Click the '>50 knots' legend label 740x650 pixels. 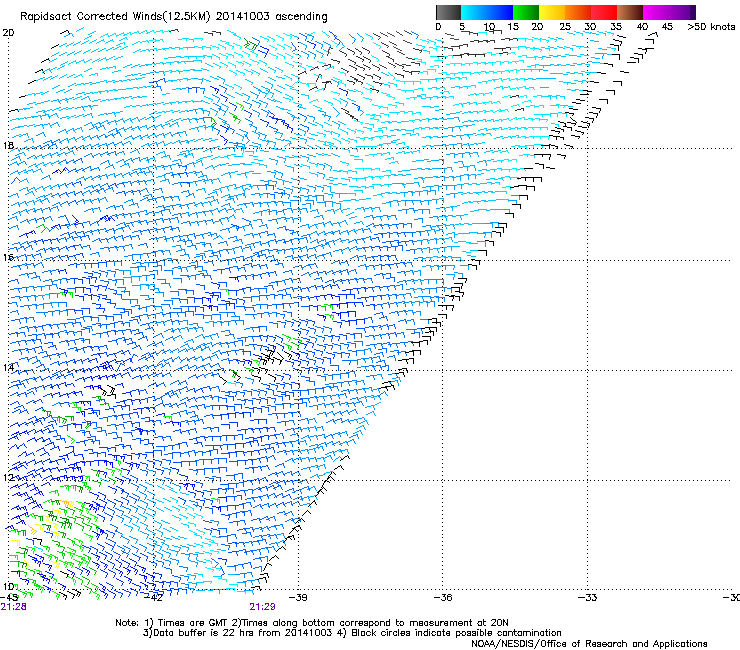[711, 27]
